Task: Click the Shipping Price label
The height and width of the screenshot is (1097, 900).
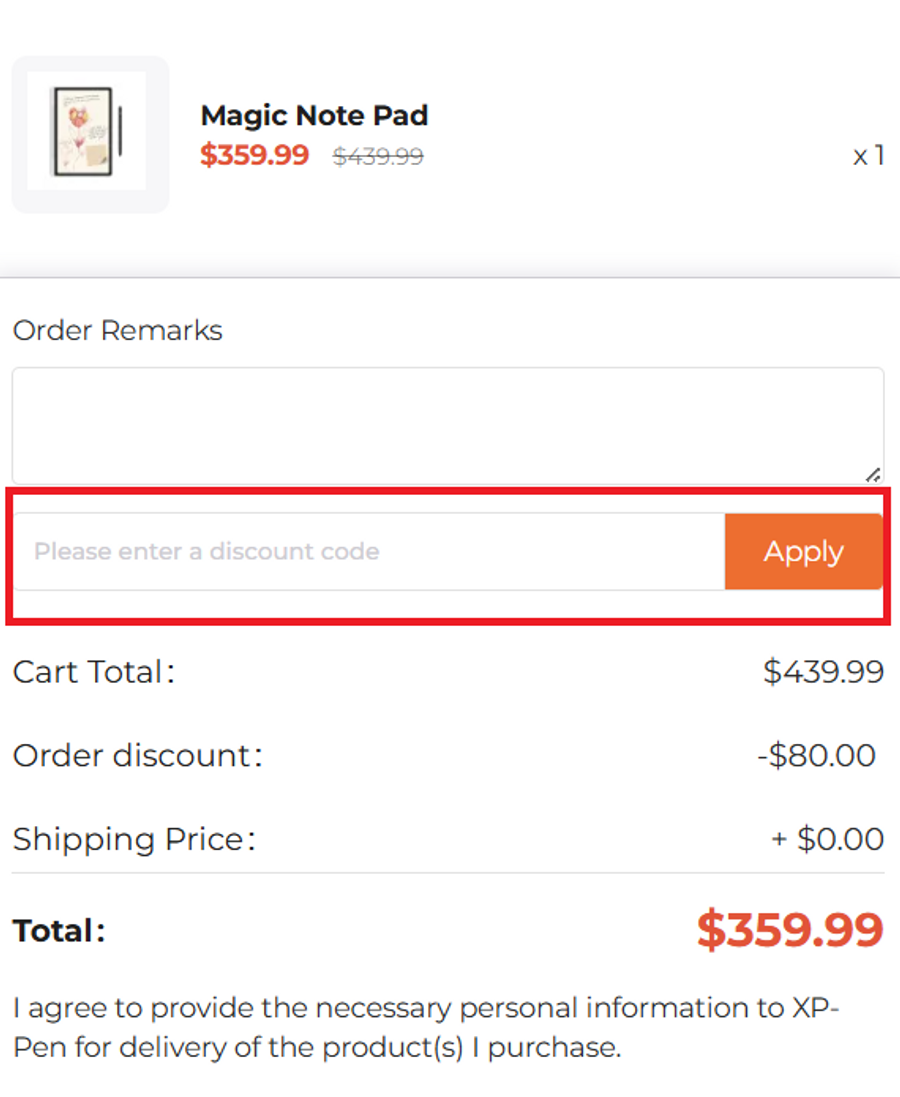Action: 134,840
